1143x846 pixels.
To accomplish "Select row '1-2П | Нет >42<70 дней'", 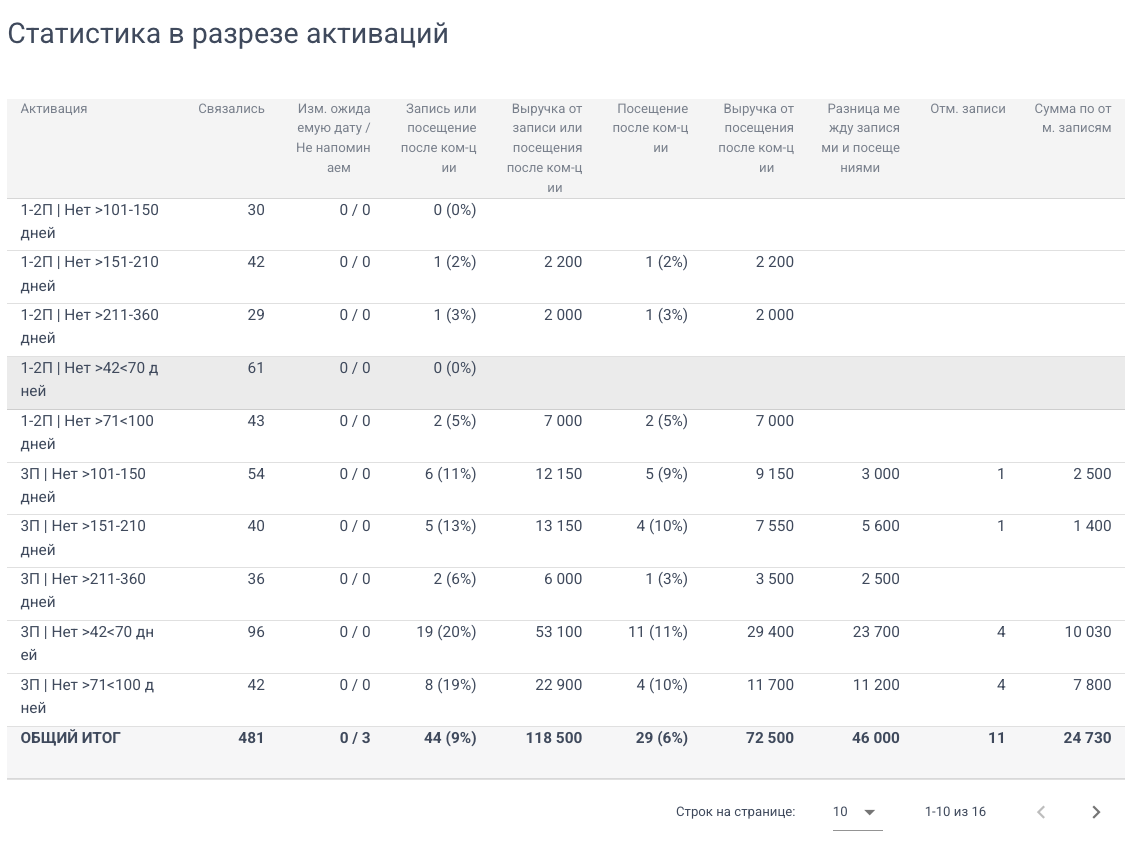I will pyautogui.click(x=566, y=383).
